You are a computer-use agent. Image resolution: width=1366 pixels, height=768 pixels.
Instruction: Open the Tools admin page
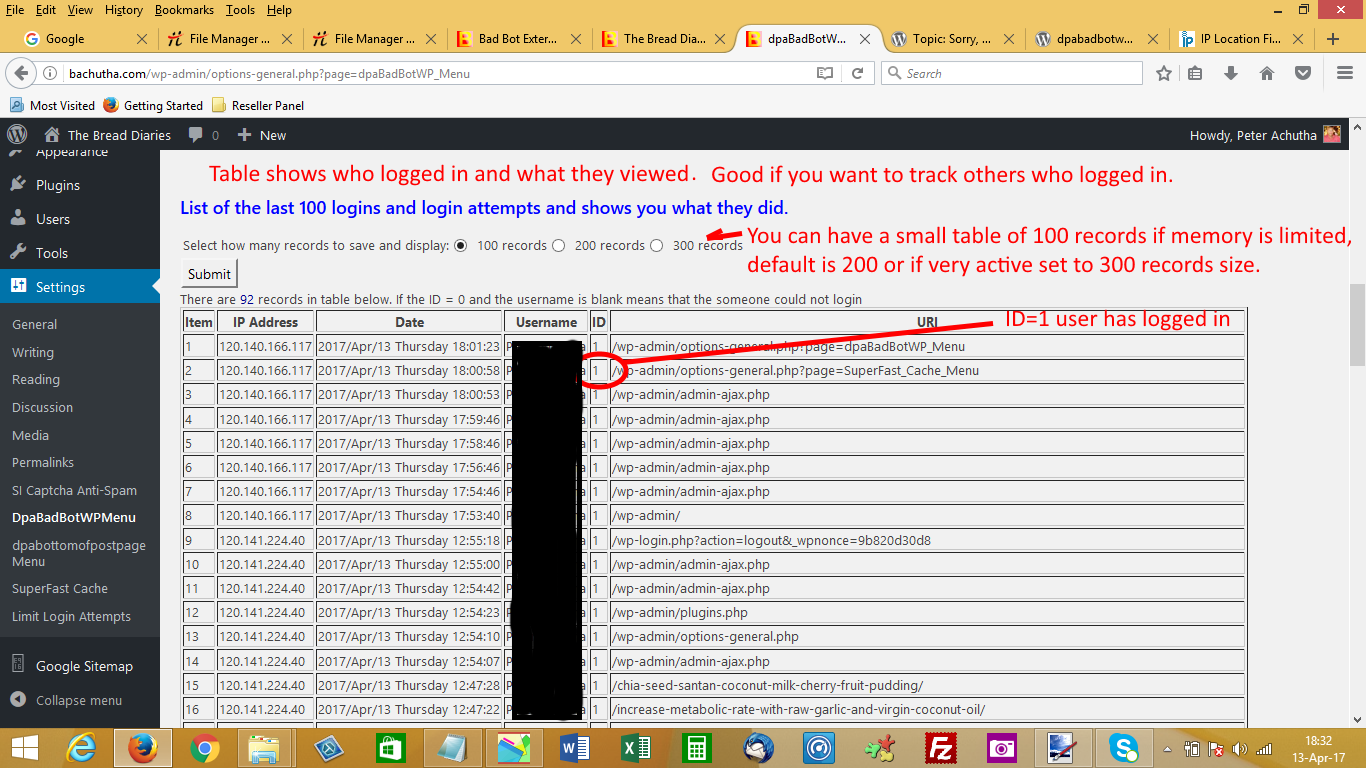point(52,253)
